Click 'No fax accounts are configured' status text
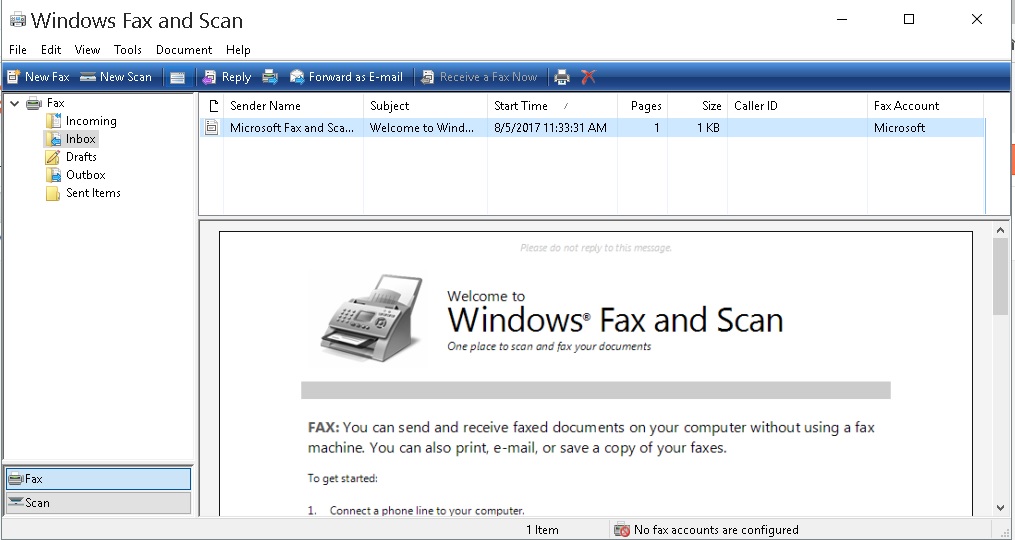 (716, 530)
